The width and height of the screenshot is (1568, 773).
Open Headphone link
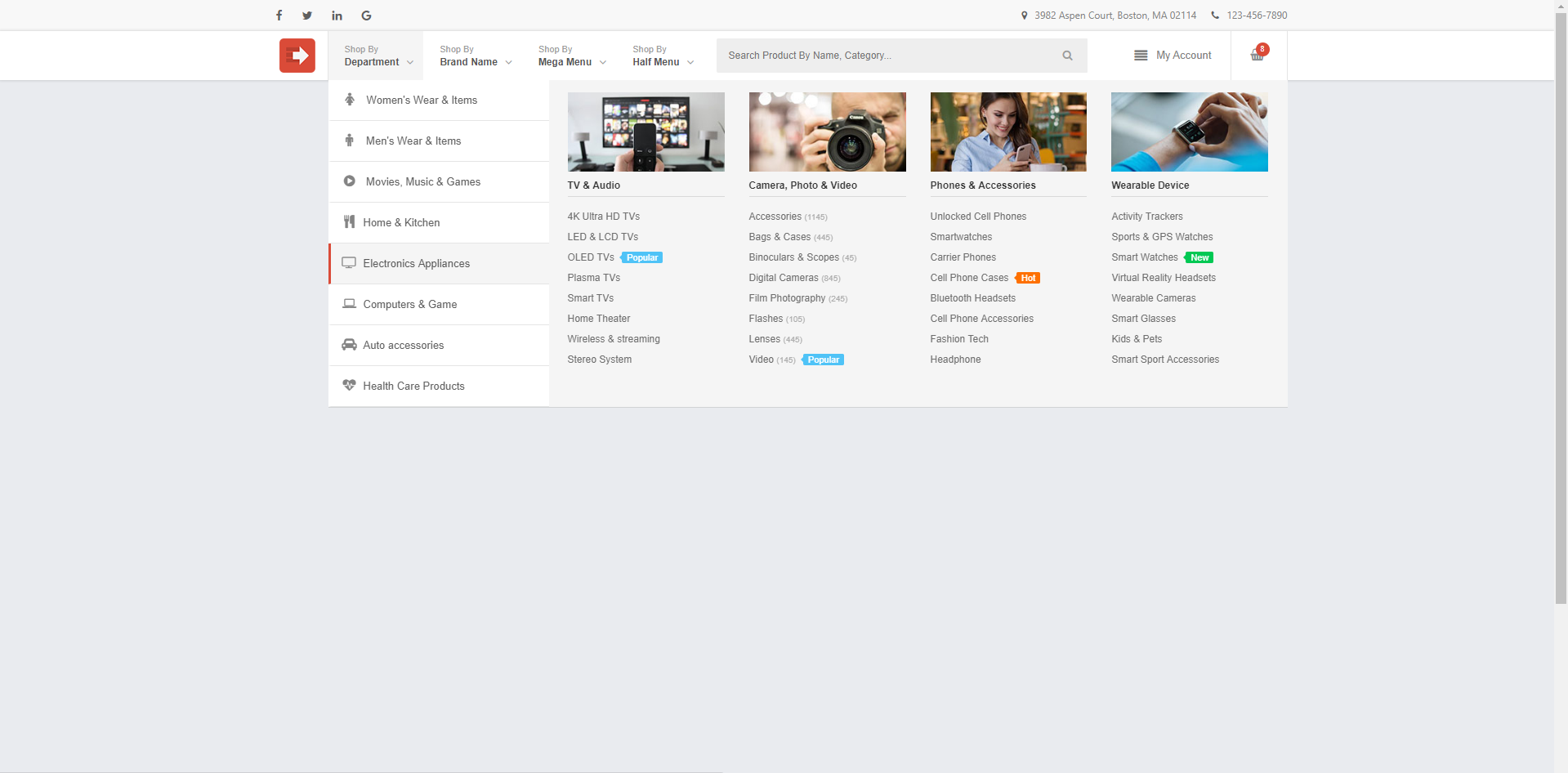pos(955,360)
